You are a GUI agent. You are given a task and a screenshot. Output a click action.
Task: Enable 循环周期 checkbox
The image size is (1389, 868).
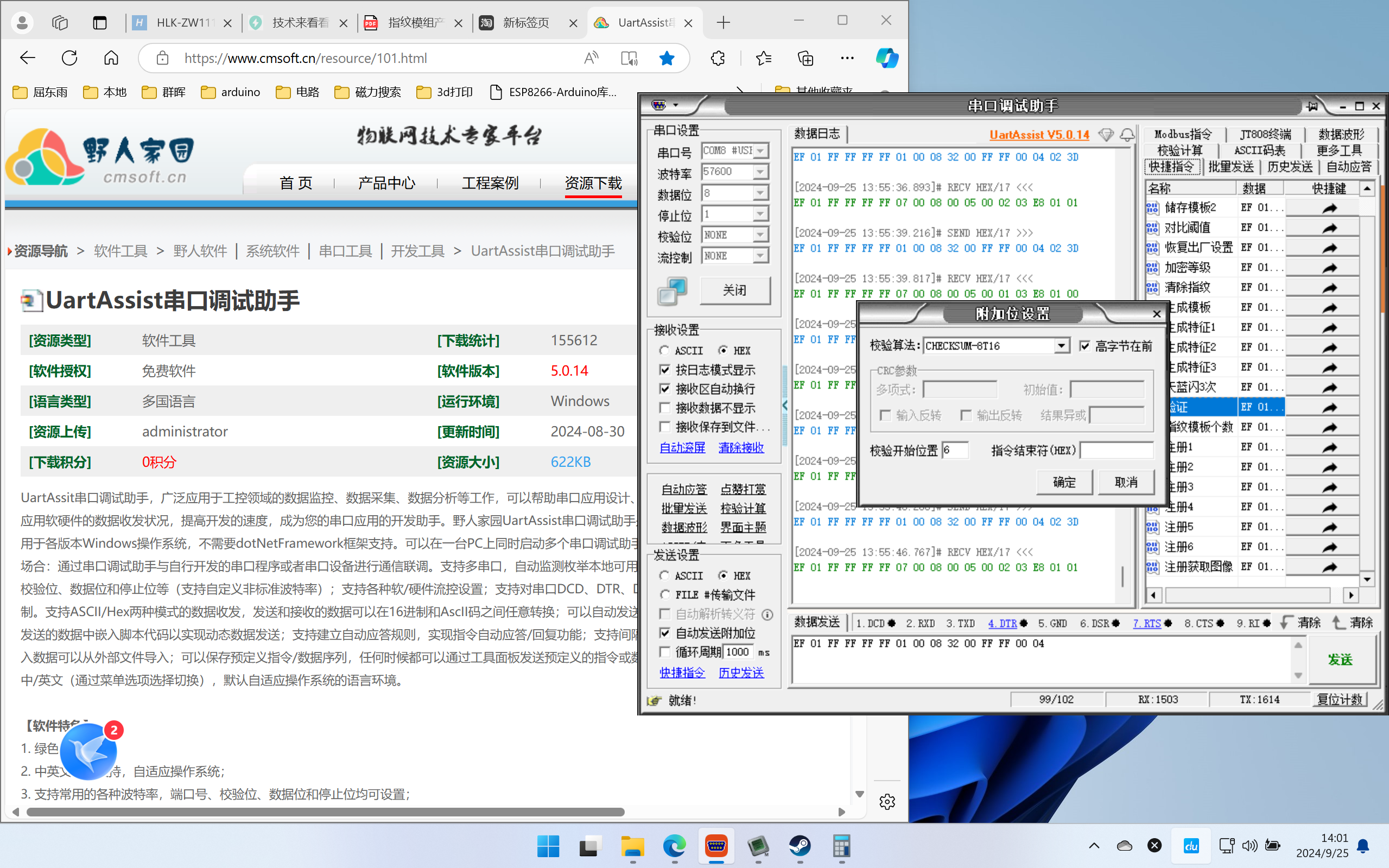665,651
